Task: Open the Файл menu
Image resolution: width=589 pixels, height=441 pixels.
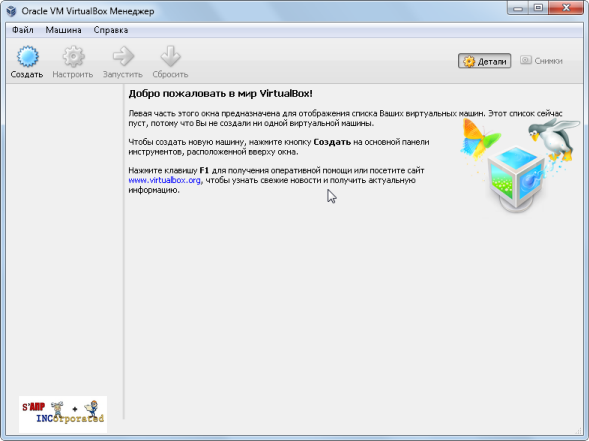Action: pyautogui.click(x=23, y=30)
